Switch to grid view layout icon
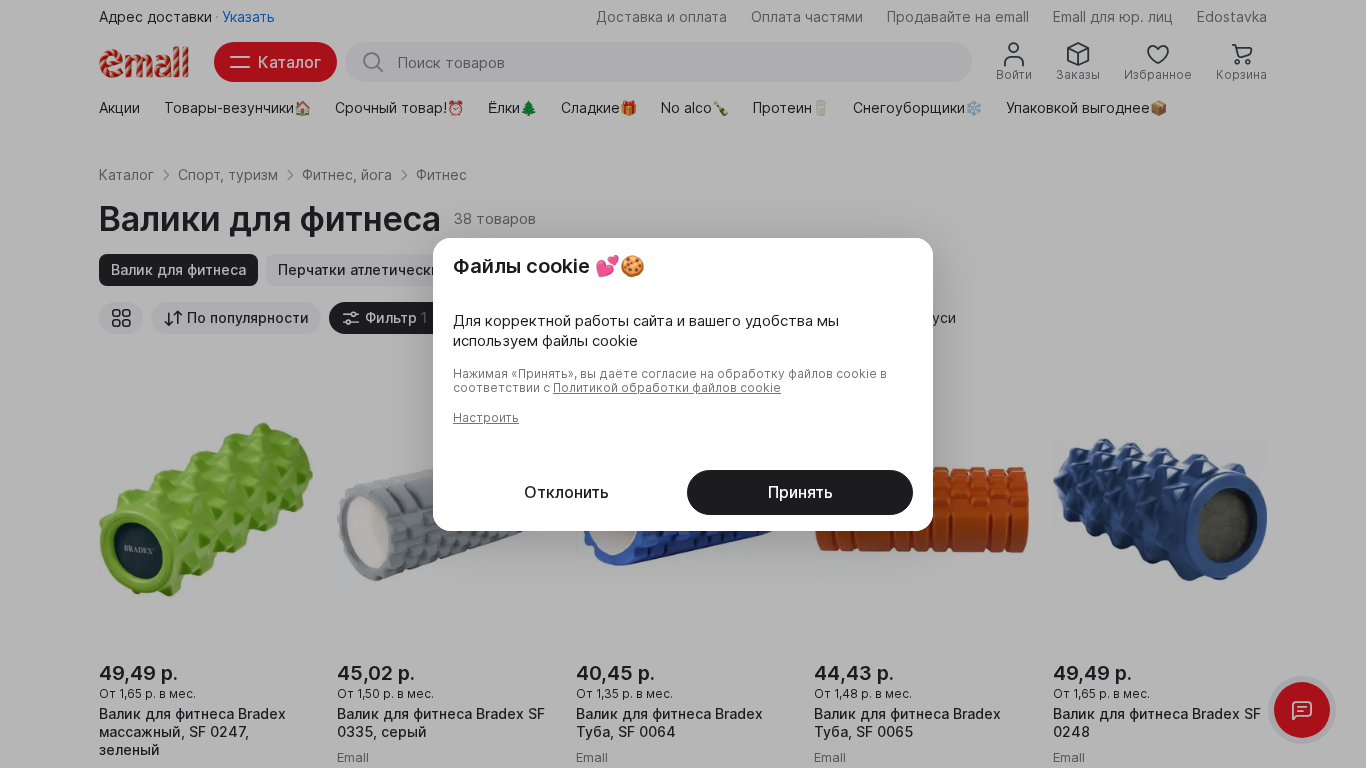 [121, 318]
